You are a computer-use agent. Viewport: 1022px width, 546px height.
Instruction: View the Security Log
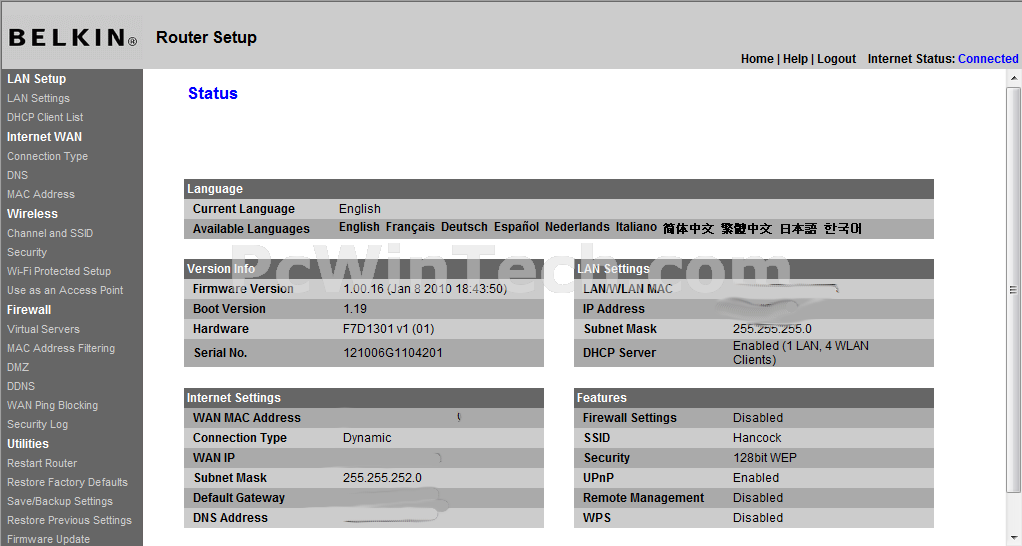tap(37, 424)
